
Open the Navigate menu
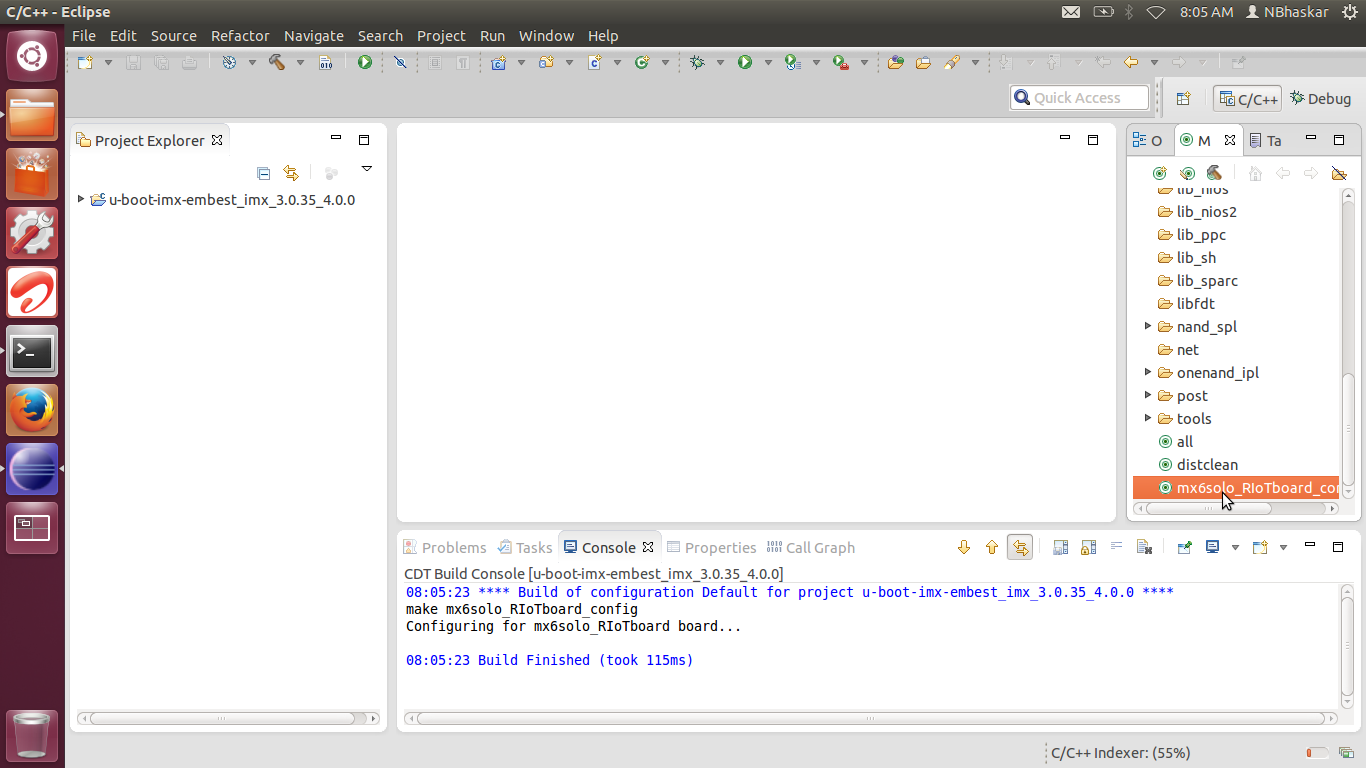tap(313, 35)
